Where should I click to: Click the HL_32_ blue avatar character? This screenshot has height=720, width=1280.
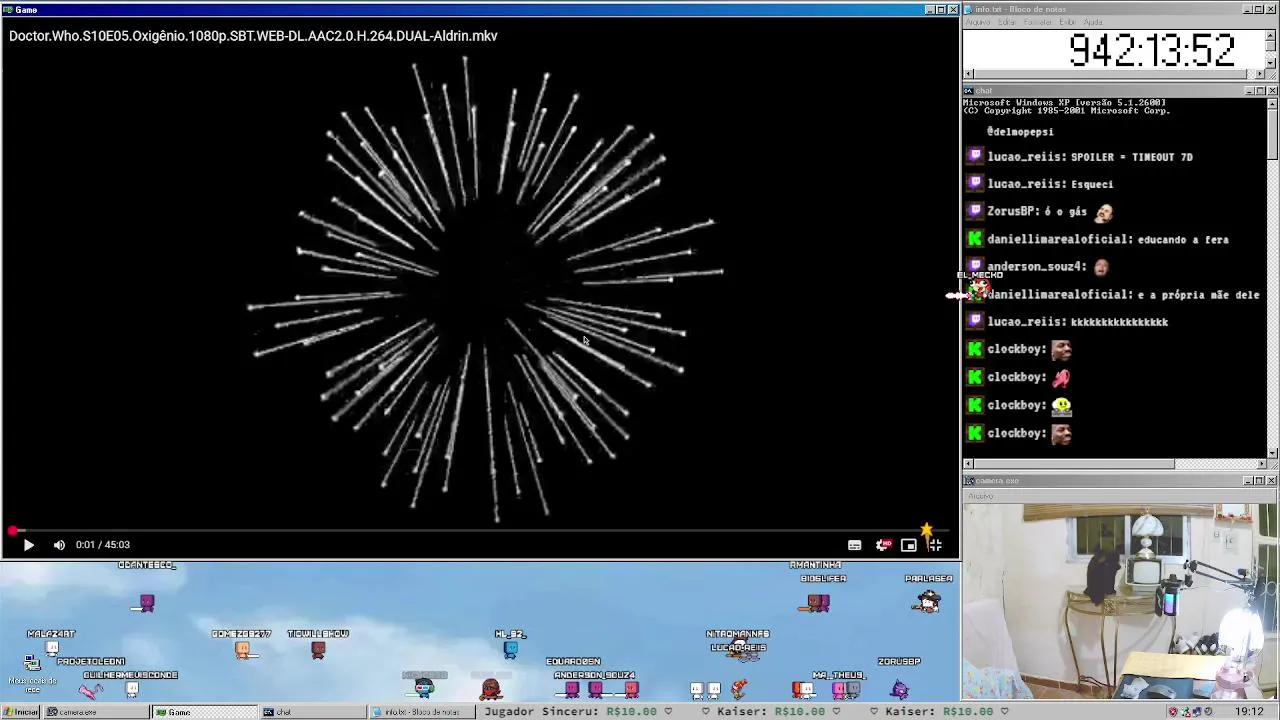511,650
